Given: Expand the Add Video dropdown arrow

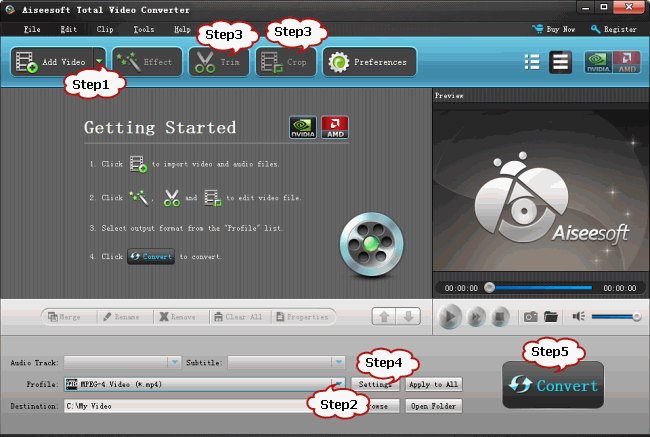Looking at the screenshot, I should pos(99,61).
